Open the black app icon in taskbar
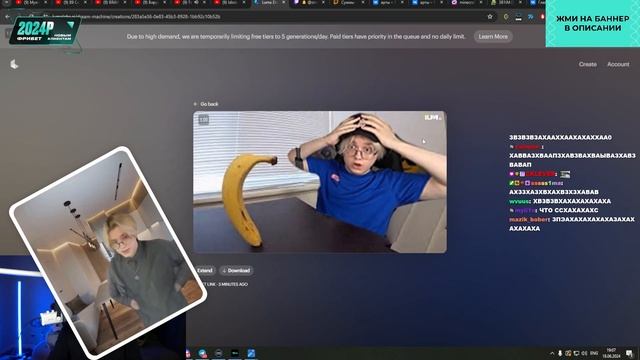The width and height of the screenshot is (640, 360). click(235, 353)
